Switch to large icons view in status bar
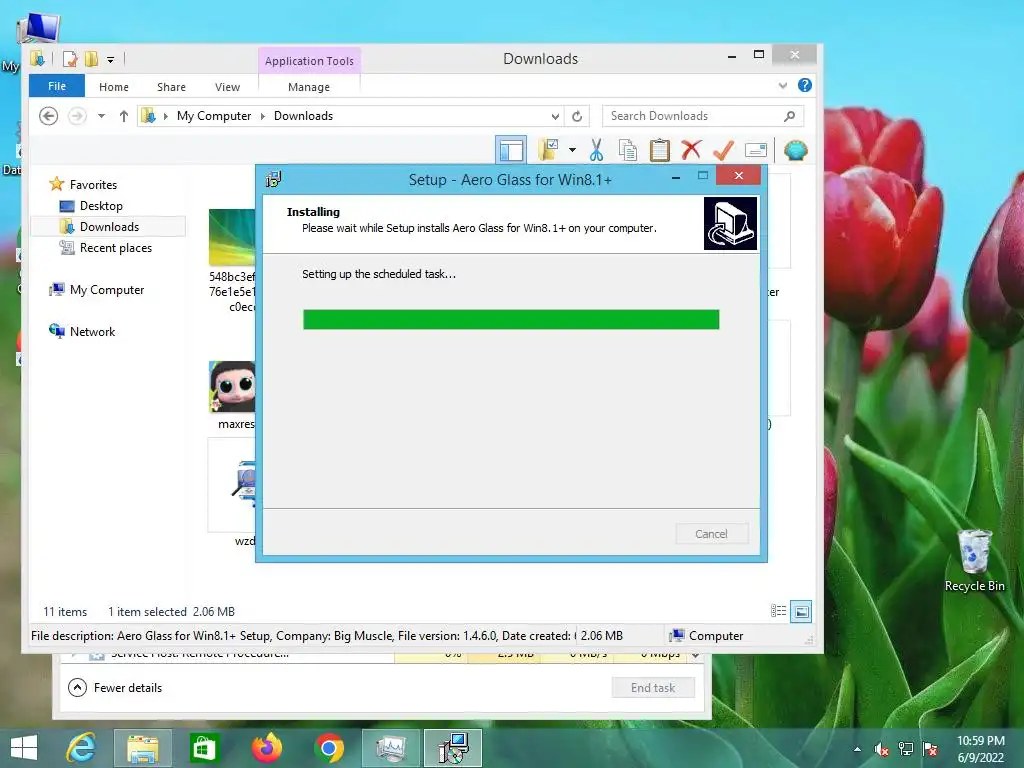The height and width of the screenshot is (768, 1024). (801, 611)
